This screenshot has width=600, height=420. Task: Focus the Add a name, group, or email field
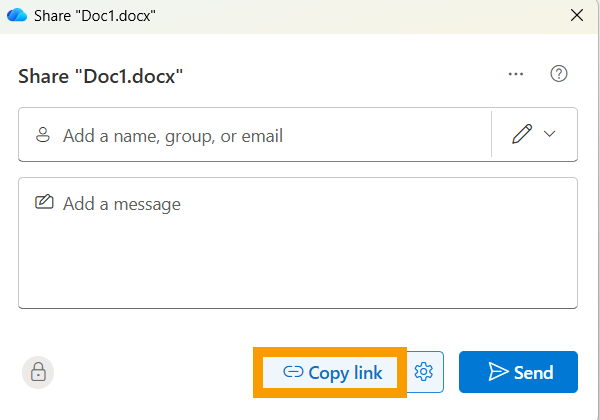tap(270, 135)
